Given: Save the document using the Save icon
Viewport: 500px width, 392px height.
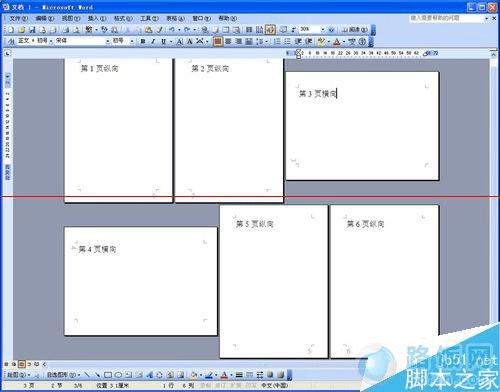Looking at the screenshot, I should [32, 30].
